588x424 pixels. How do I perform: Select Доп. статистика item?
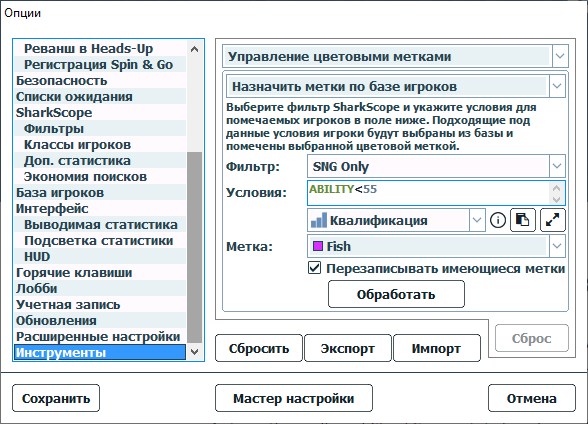point(100,161)
